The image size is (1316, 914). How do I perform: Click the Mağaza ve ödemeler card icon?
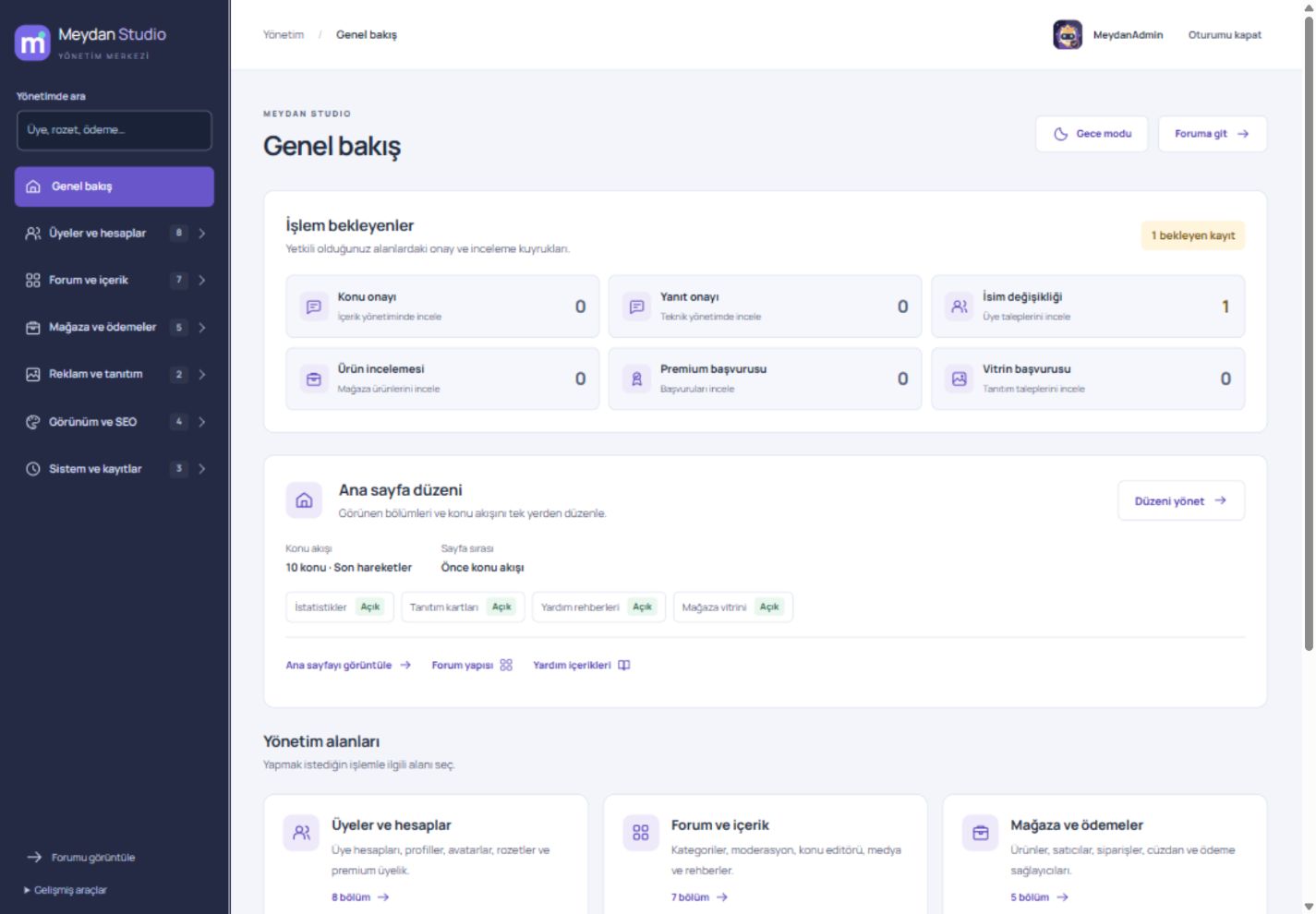click(x=981, y=833)
